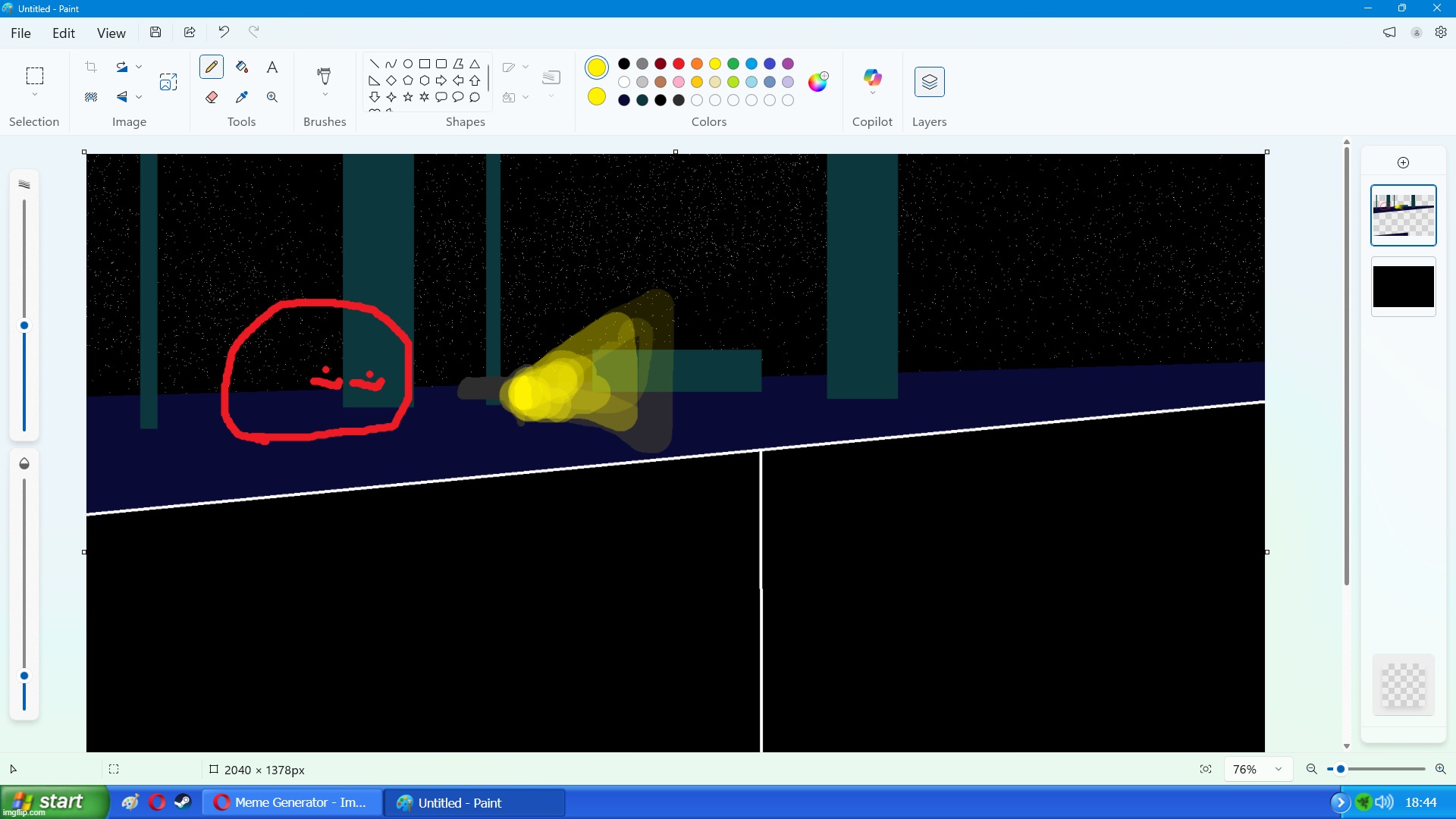Expand the Selection dropdown arrow

click(x=35, y=95)
